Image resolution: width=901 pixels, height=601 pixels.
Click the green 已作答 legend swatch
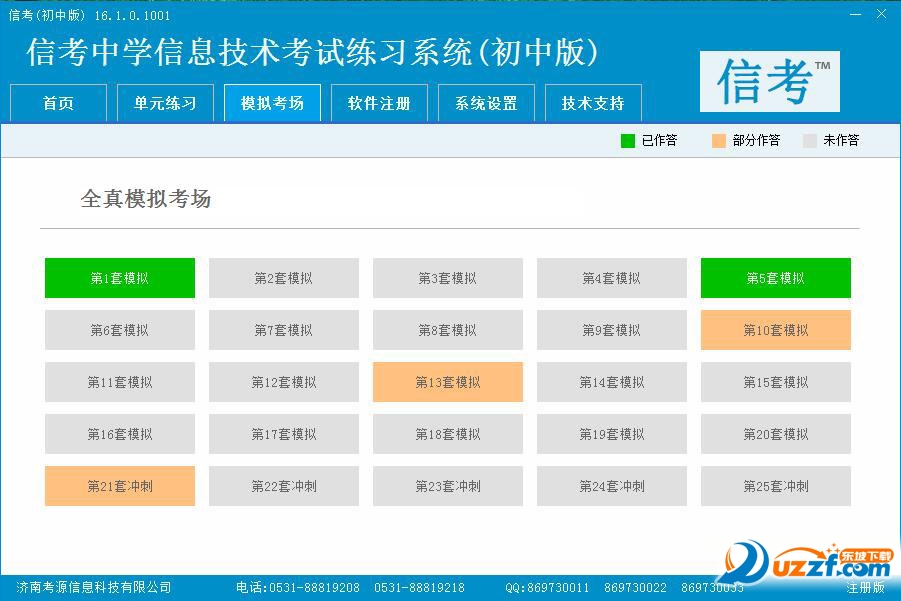click(x=627, y=141)
